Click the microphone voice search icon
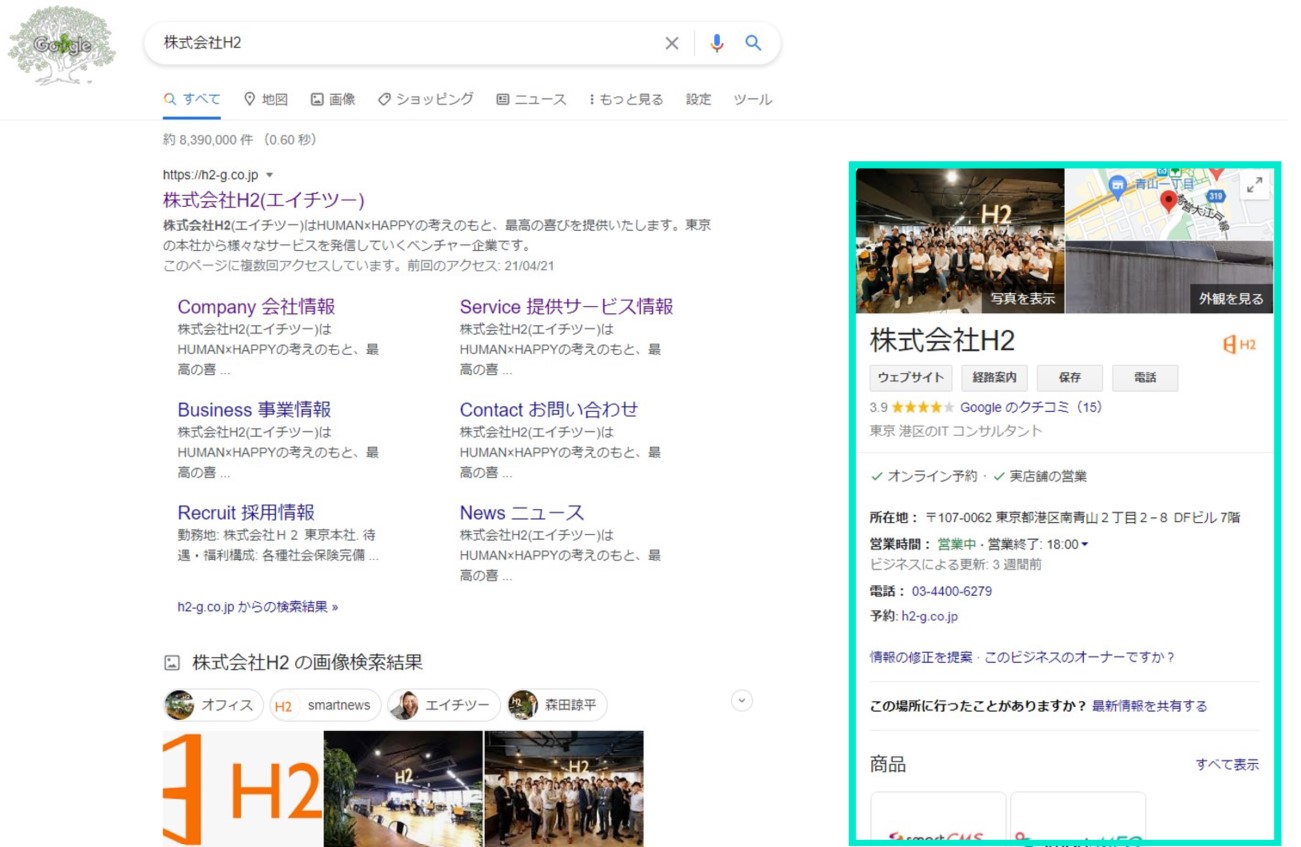Viewport: 1301px width, 847px height. point(716,44)
